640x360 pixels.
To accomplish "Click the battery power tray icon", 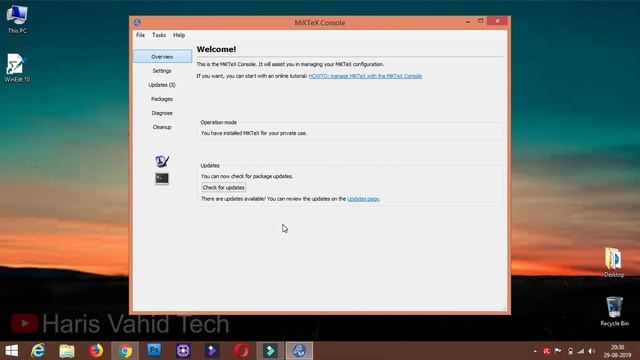I will (570, 351).
